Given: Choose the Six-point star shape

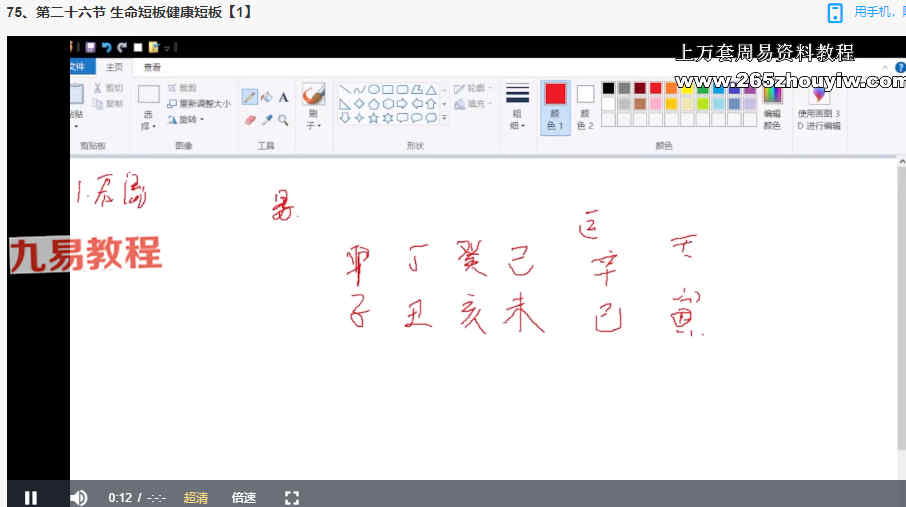Looking at the screenshot, I should point(388,118).
